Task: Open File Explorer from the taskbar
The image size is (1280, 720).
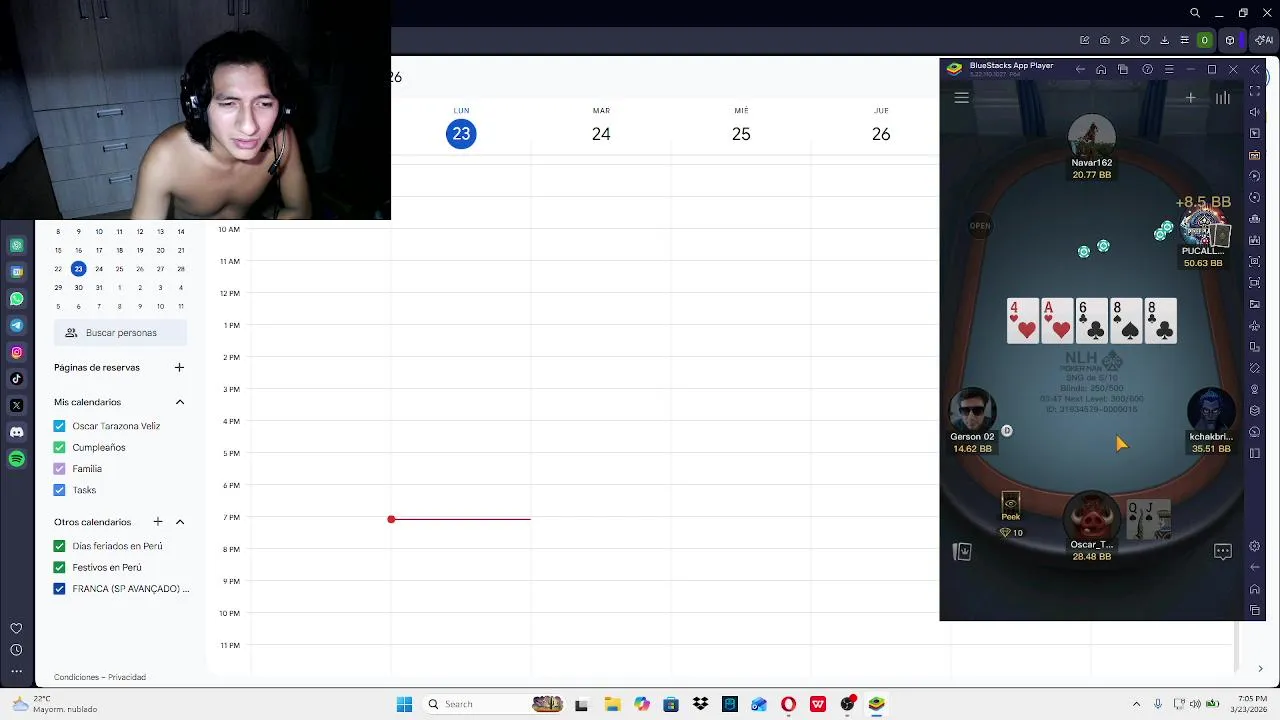Action: pos(612,704)
